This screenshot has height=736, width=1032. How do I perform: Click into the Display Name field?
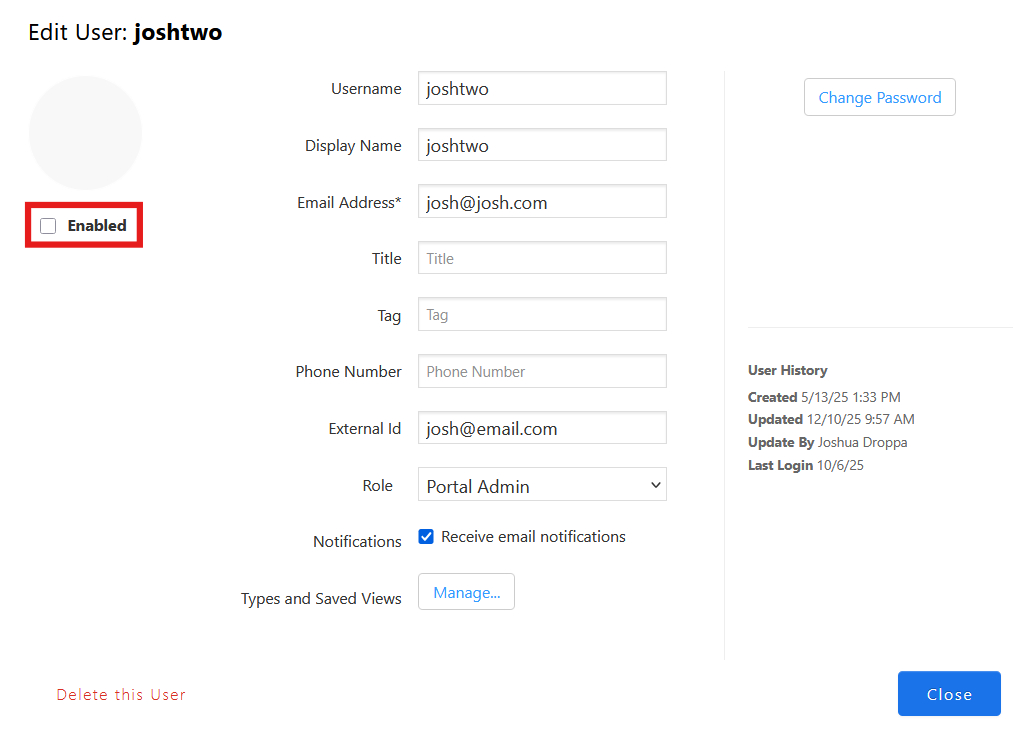[542, 145]
